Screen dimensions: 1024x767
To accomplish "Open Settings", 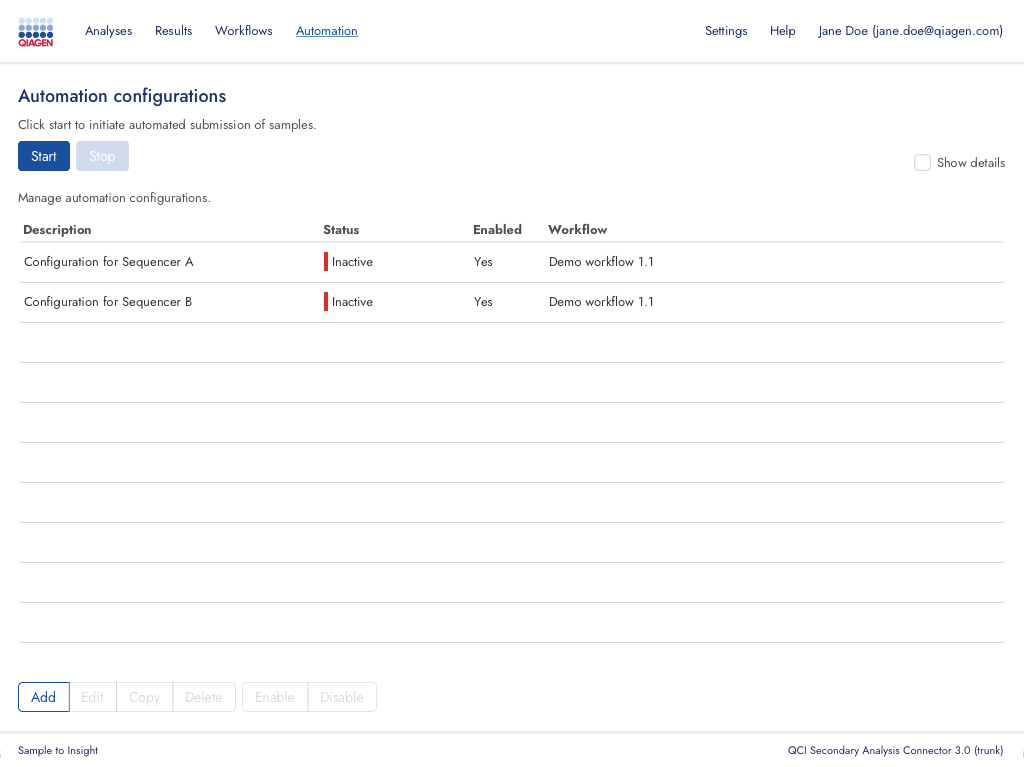I will coord(726,31).
